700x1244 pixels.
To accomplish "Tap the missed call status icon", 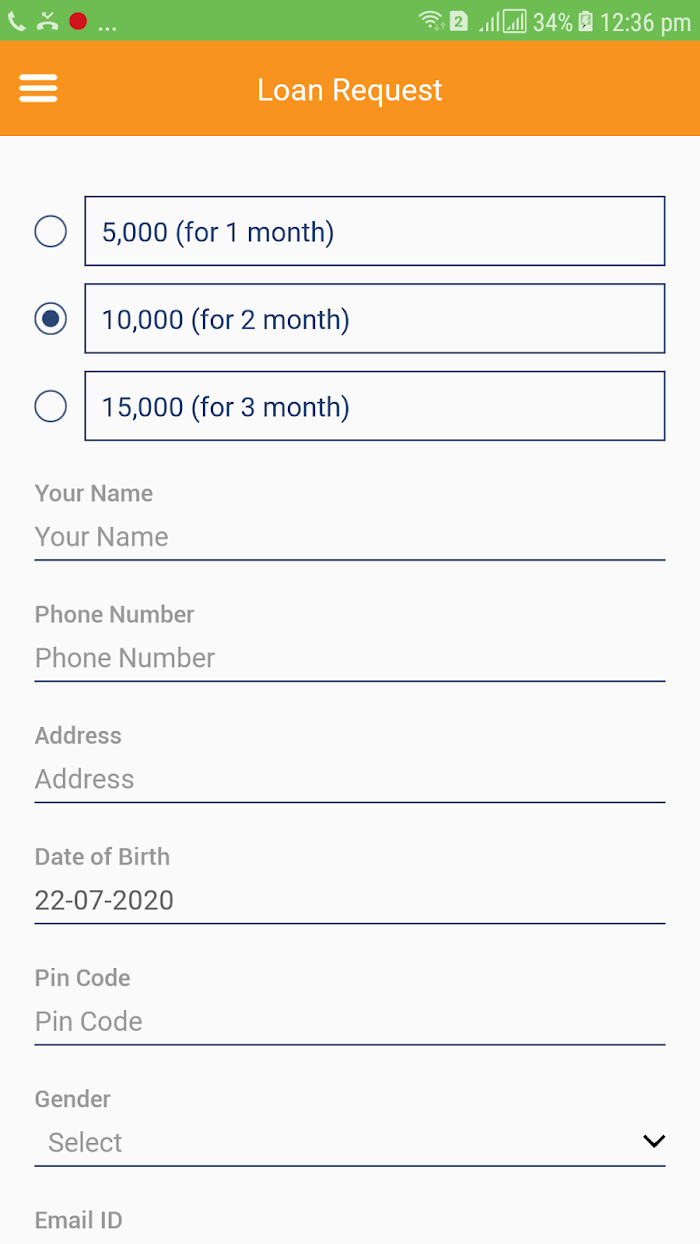I will (47, 21).
